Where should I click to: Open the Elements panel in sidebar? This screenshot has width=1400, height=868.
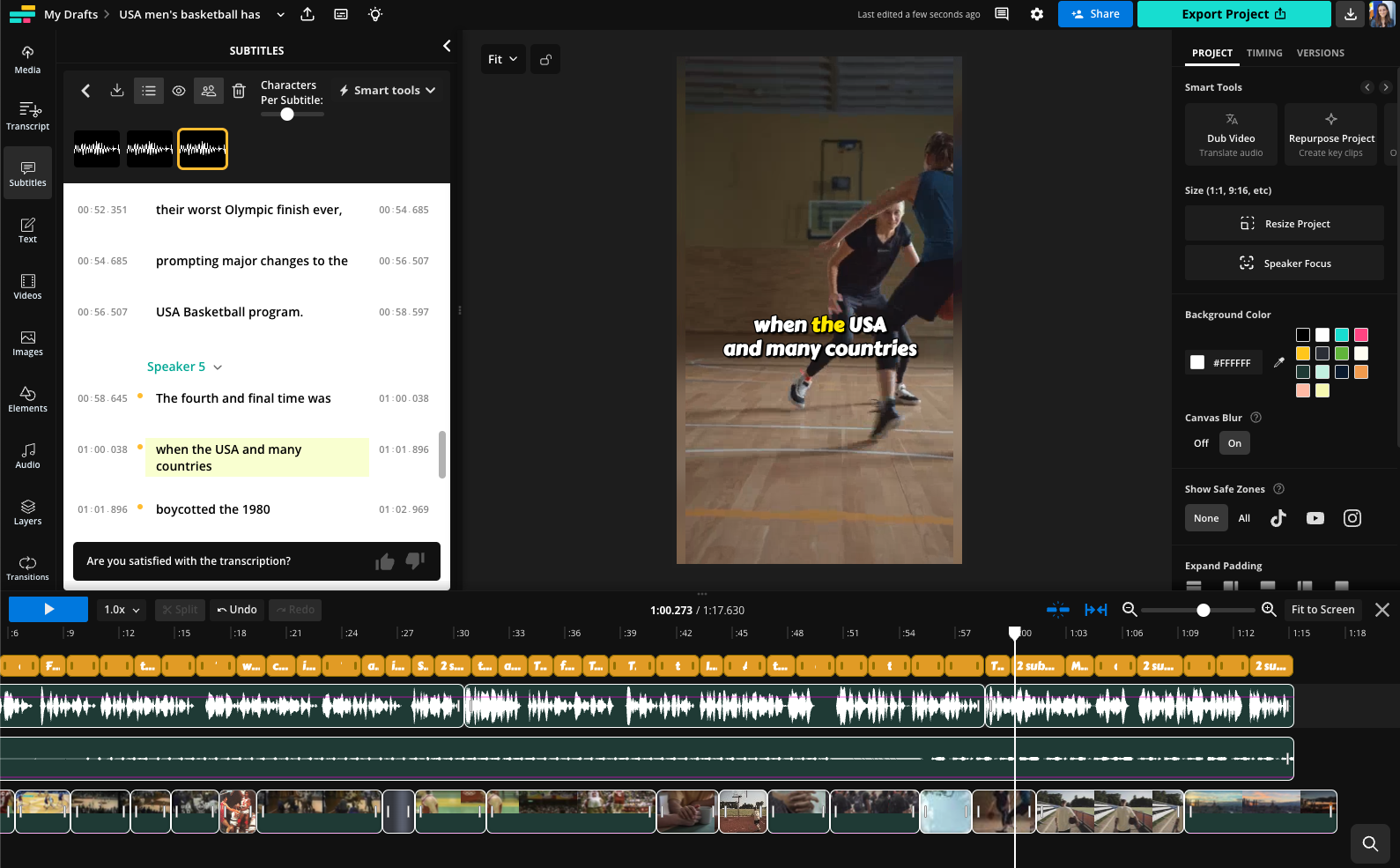[x=27, y=398]
